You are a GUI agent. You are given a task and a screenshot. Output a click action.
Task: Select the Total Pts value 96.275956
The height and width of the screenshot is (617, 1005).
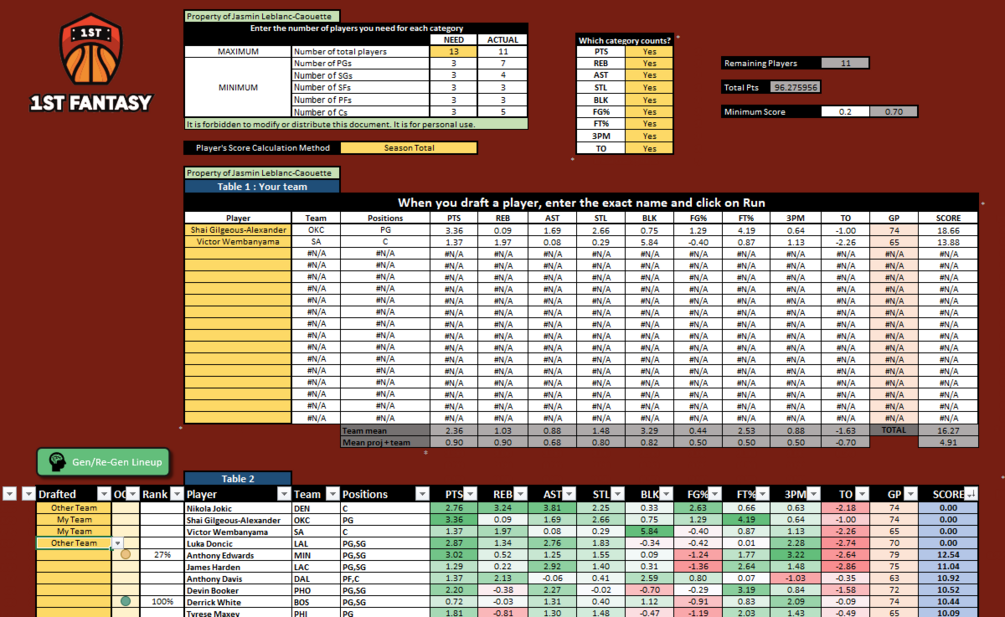[x=795, y=87]
